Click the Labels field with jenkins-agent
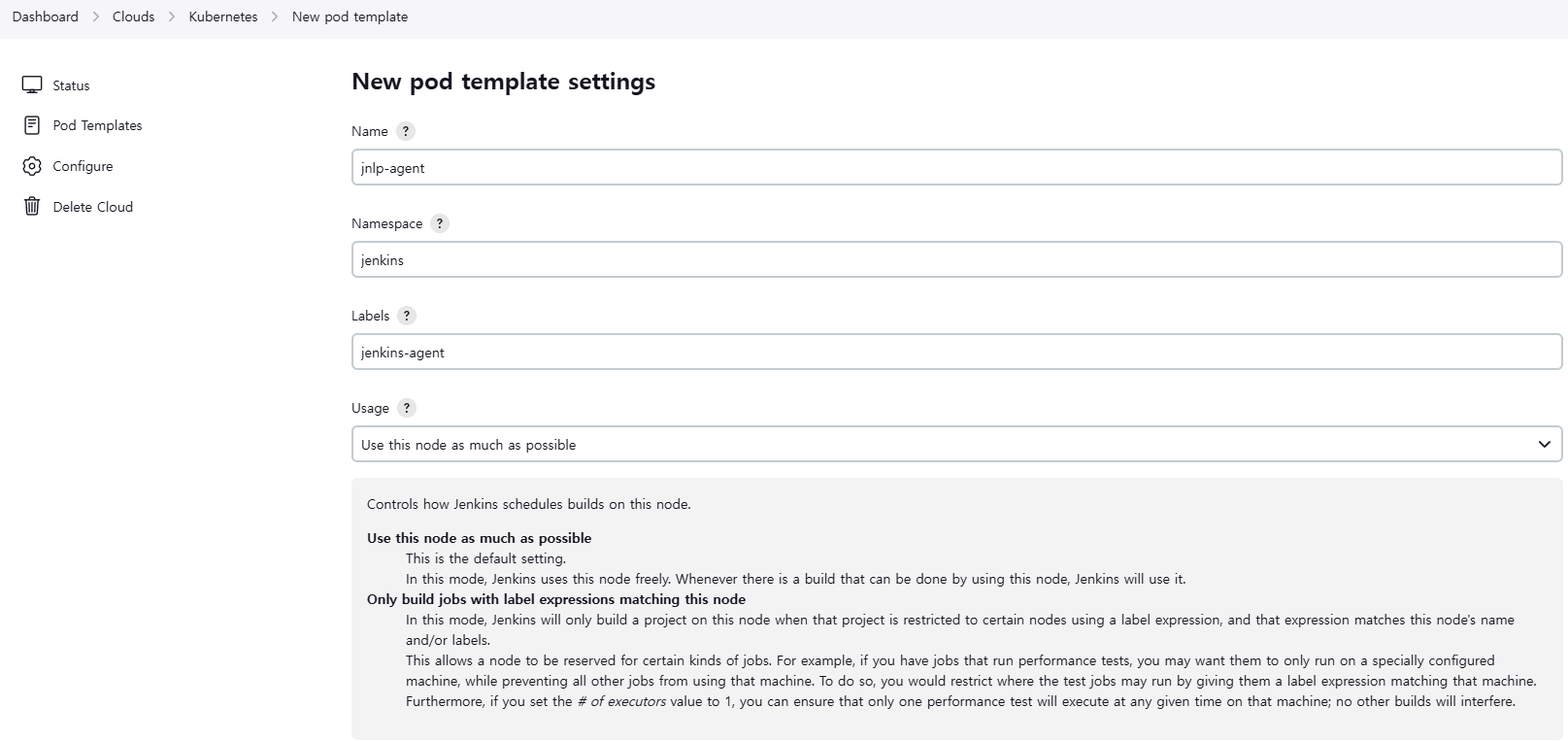 point(956,352)
